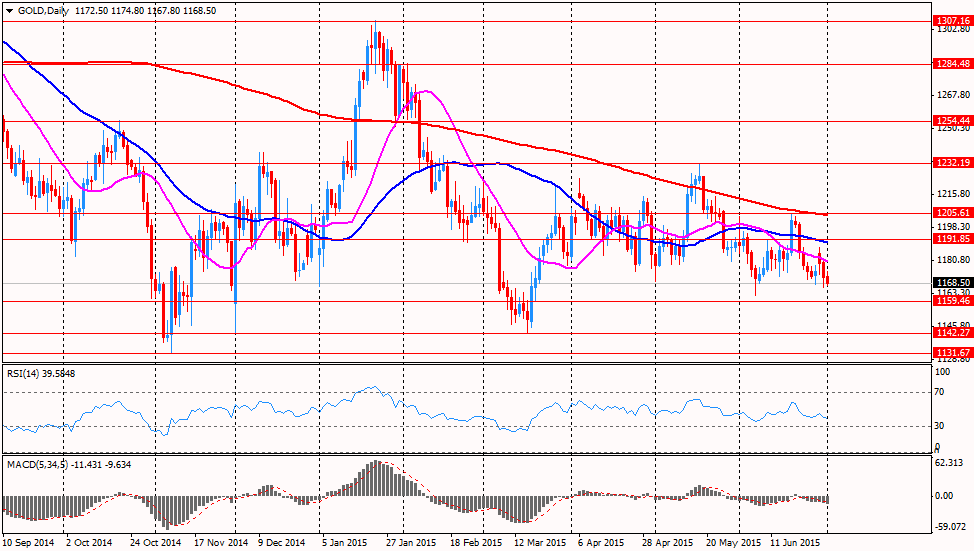This screenshot has width=974, height=551.
Task: Select the 1159.46 support level label
Action: (x=953, y=300)
